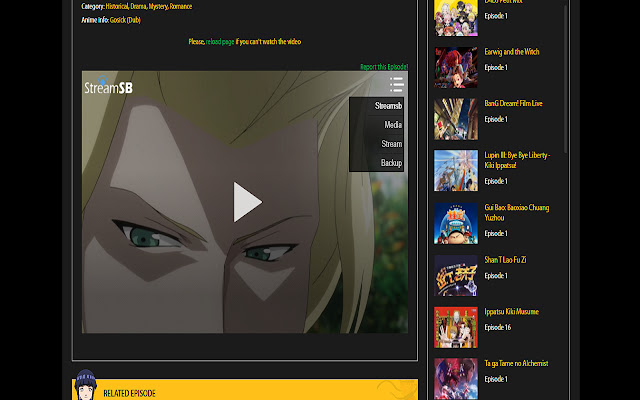
Task: Click the Lupin III thumbnail image
Action: [456, 171]
